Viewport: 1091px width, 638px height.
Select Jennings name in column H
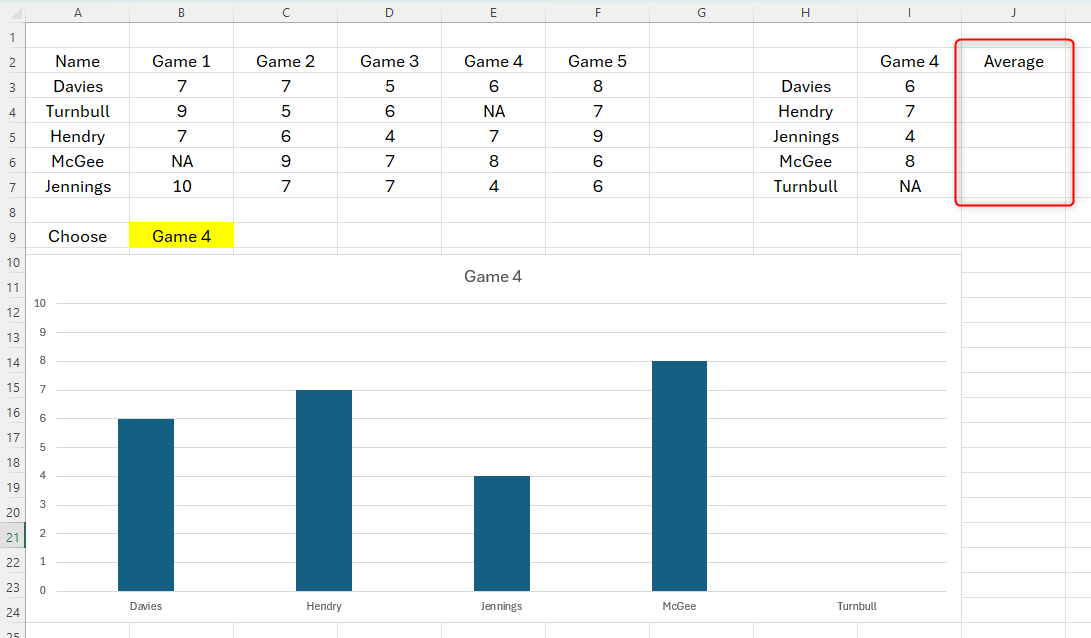click(x=806, y=136)
